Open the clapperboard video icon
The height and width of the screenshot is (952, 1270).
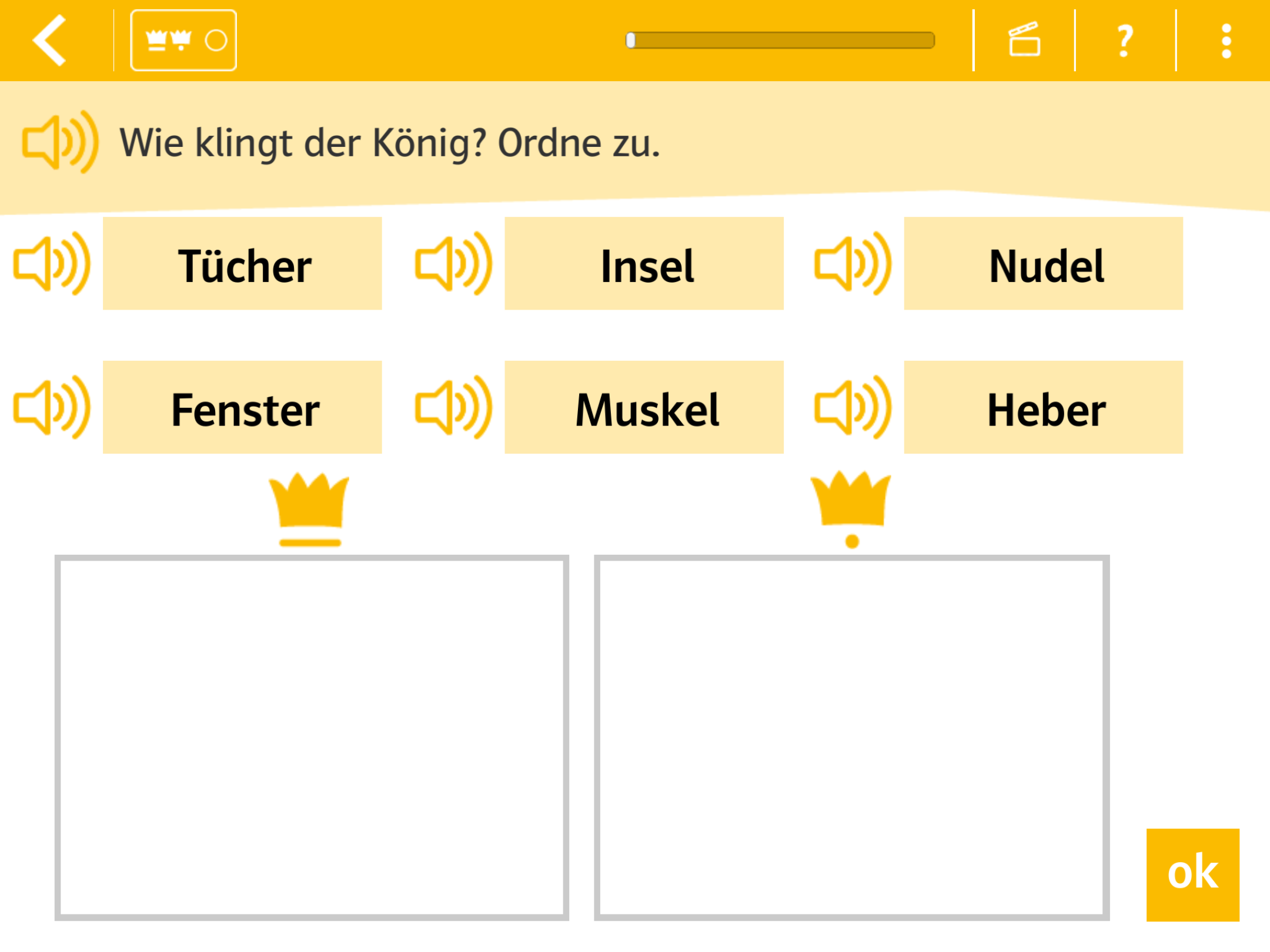[x=1024, y=40]
